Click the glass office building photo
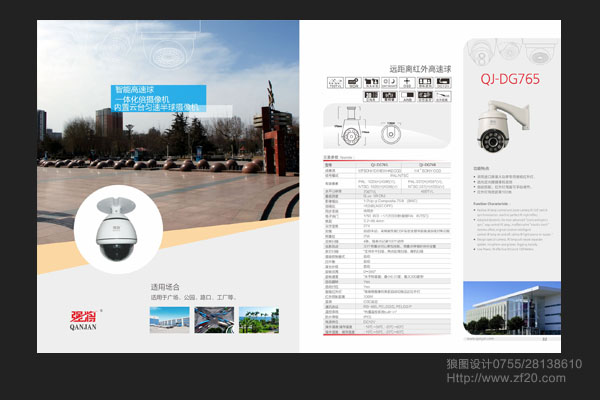Screen dimensions: 600x400 click(x=512, y=308)
